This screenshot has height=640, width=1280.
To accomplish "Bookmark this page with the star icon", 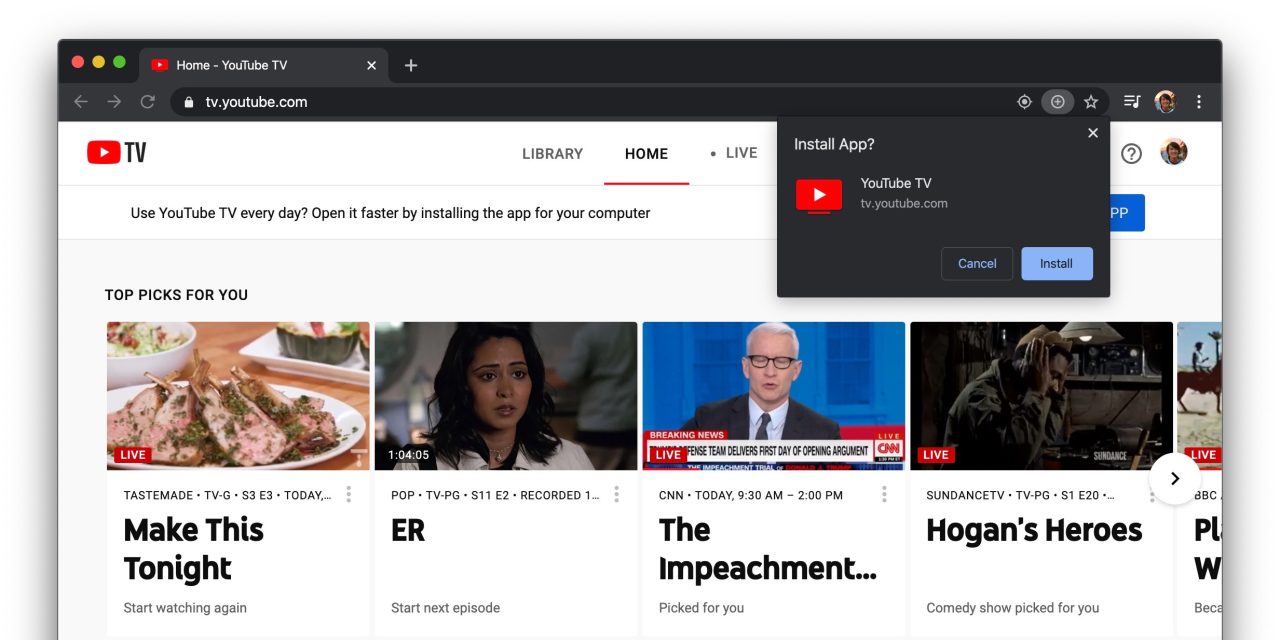I will coord(1091,102).
